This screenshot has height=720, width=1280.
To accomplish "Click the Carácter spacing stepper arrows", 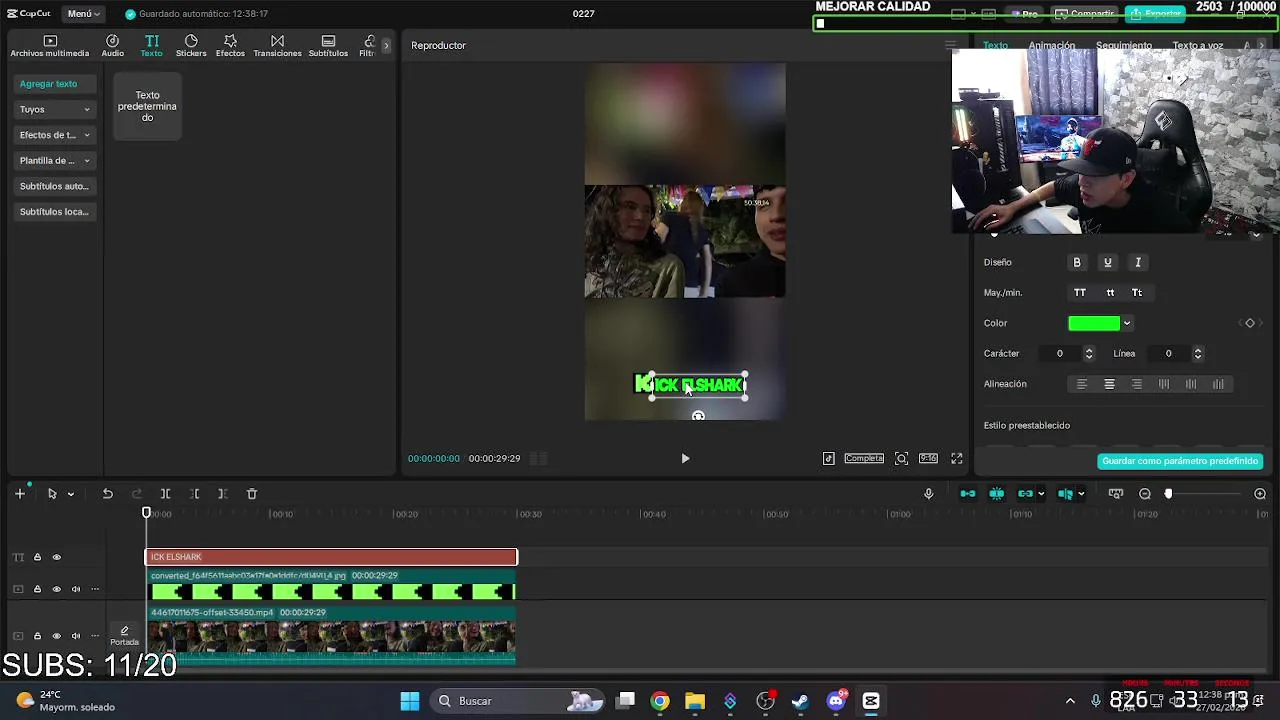I will [1089, 353].
